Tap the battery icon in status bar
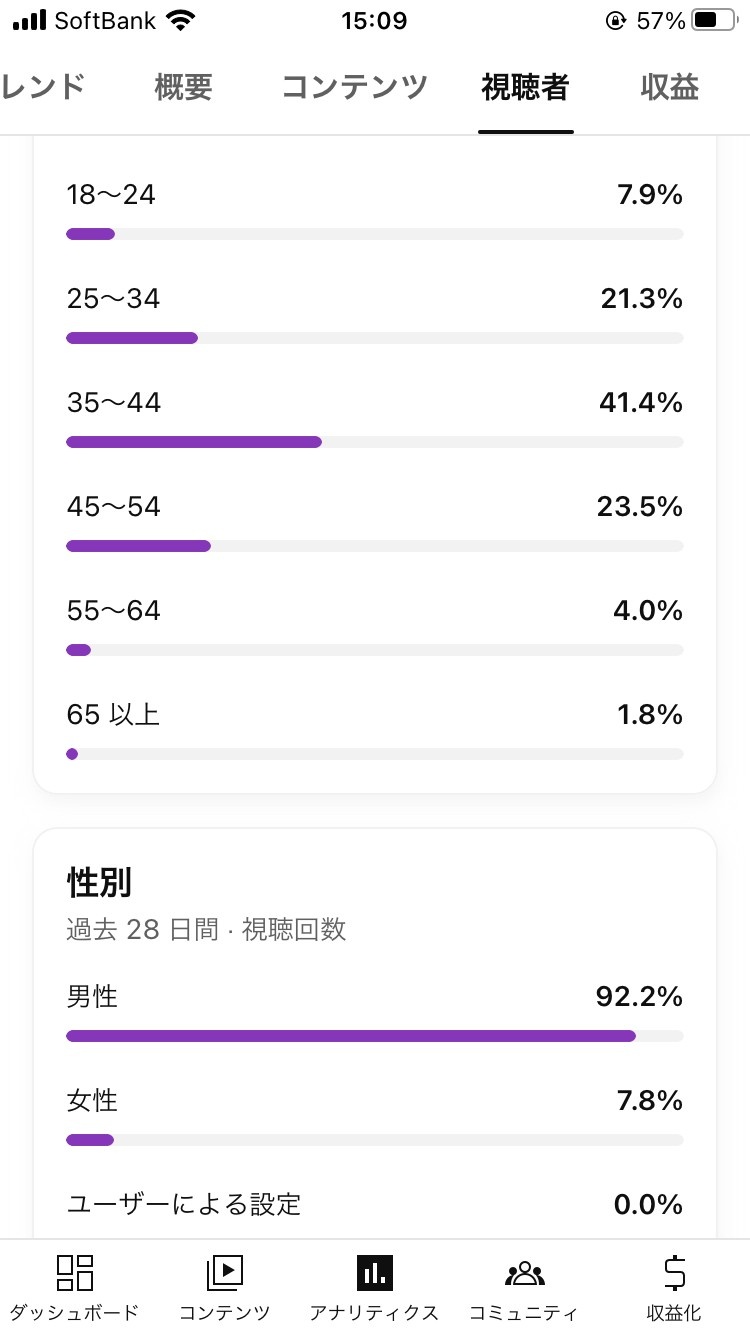750x1334 pixels. (712, 21)
